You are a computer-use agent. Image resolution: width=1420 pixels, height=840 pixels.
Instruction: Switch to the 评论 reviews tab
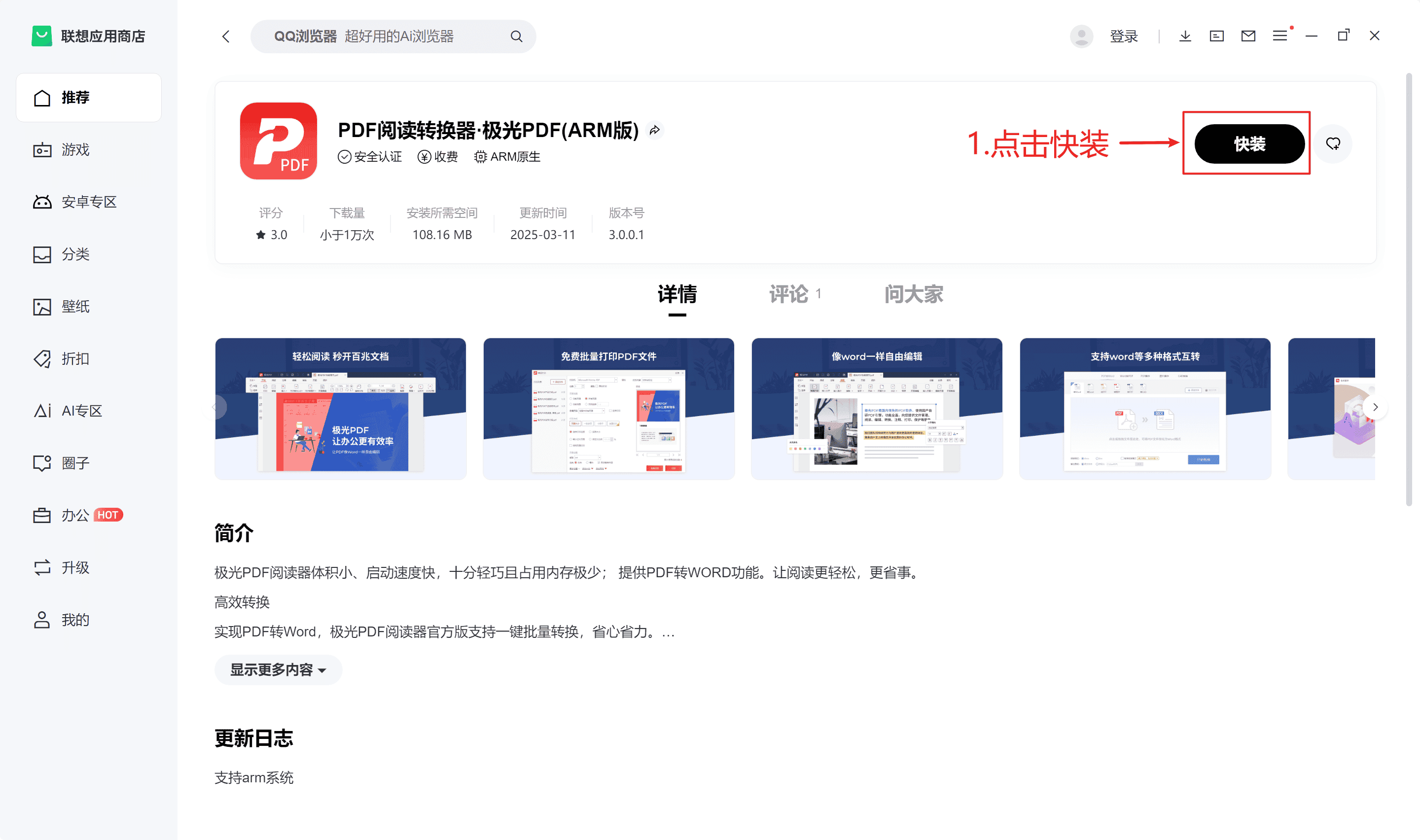click(x=795, y=294)
